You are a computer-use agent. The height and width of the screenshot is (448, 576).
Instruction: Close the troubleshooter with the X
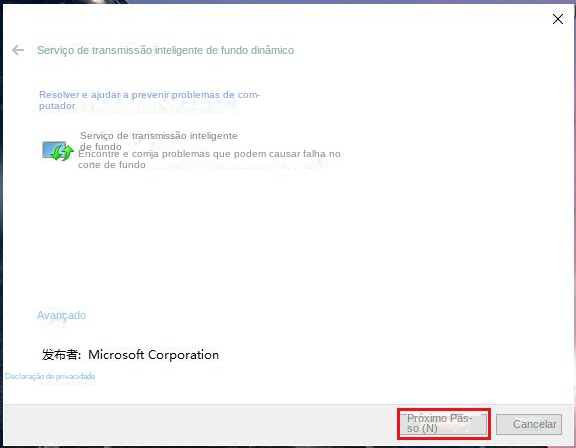(x=558, y=19)
